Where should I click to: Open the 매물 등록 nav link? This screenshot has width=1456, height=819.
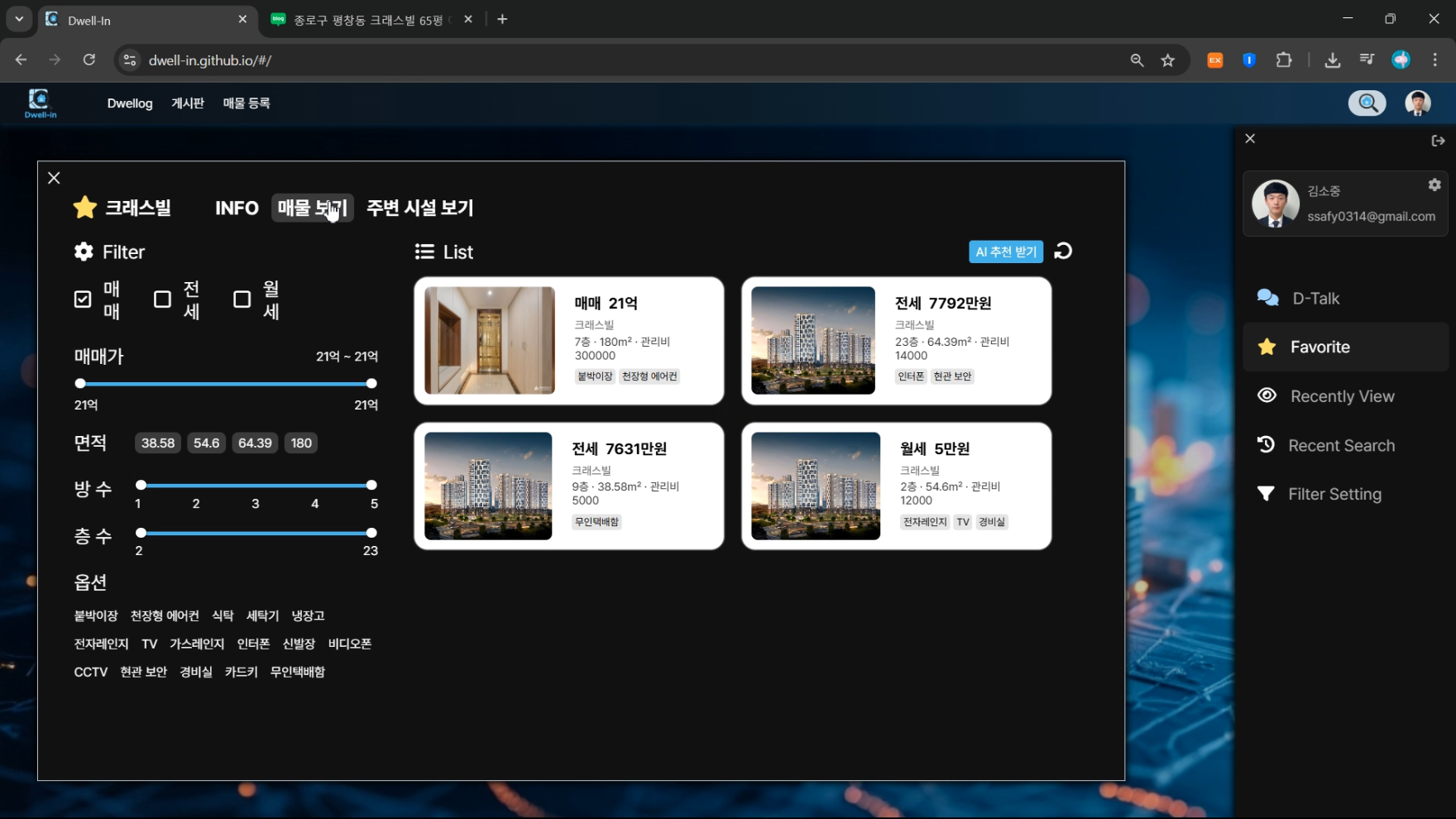(247, 103)
